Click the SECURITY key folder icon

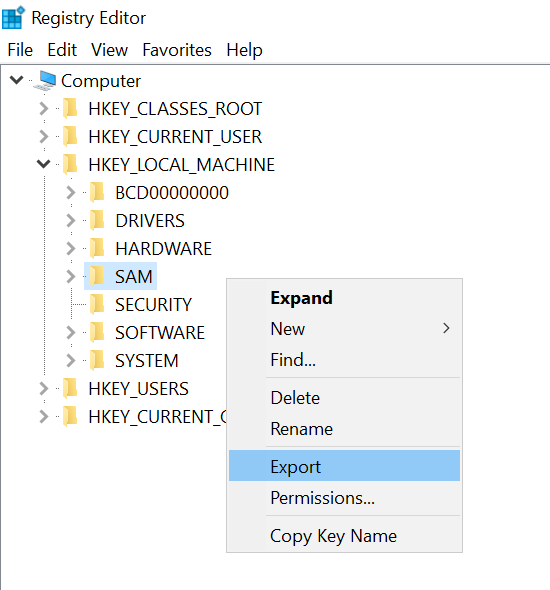pos(97,304)
